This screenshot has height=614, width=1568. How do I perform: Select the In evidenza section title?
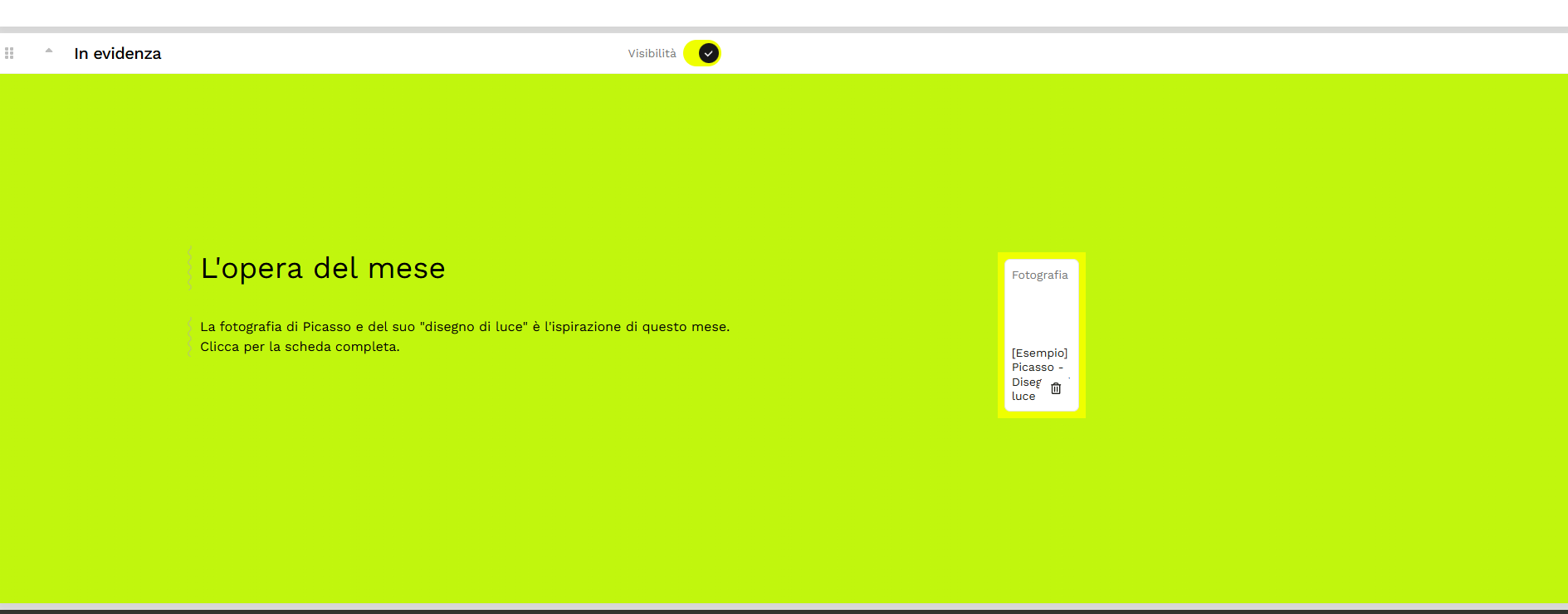[118, 53]
